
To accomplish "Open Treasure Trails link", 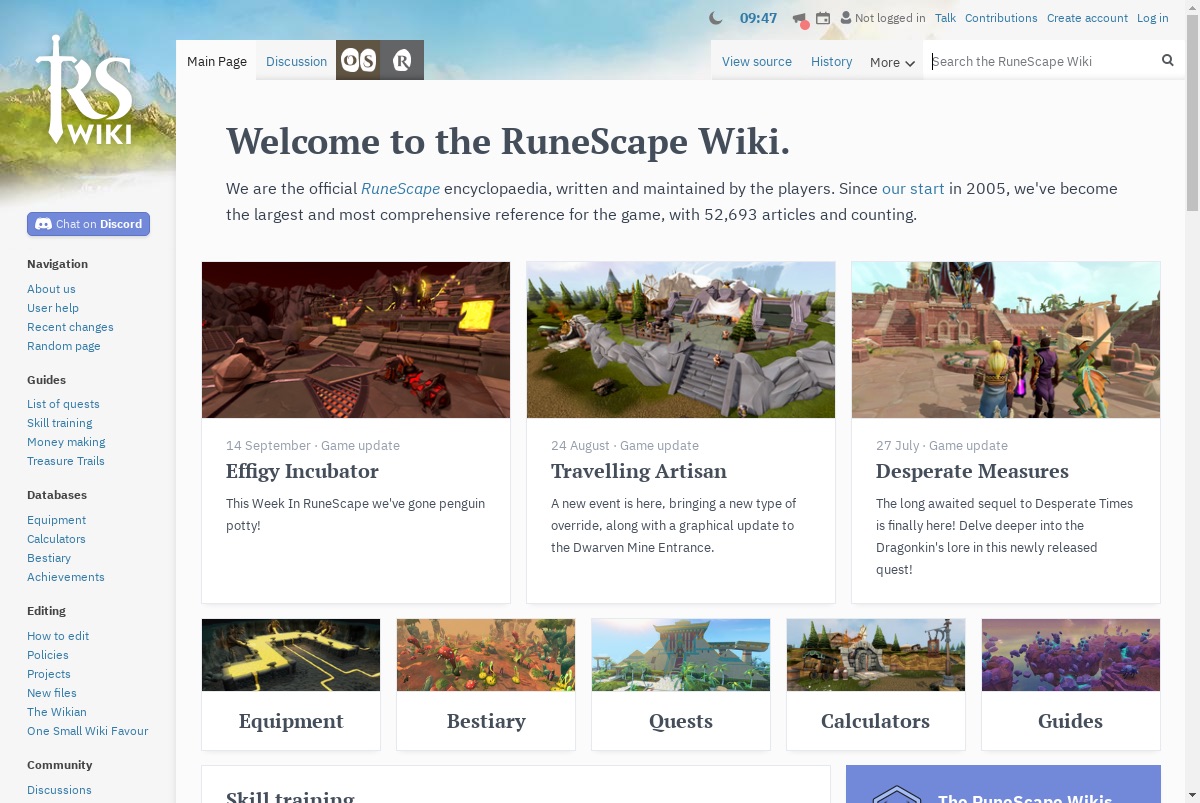I will point(66,461).
